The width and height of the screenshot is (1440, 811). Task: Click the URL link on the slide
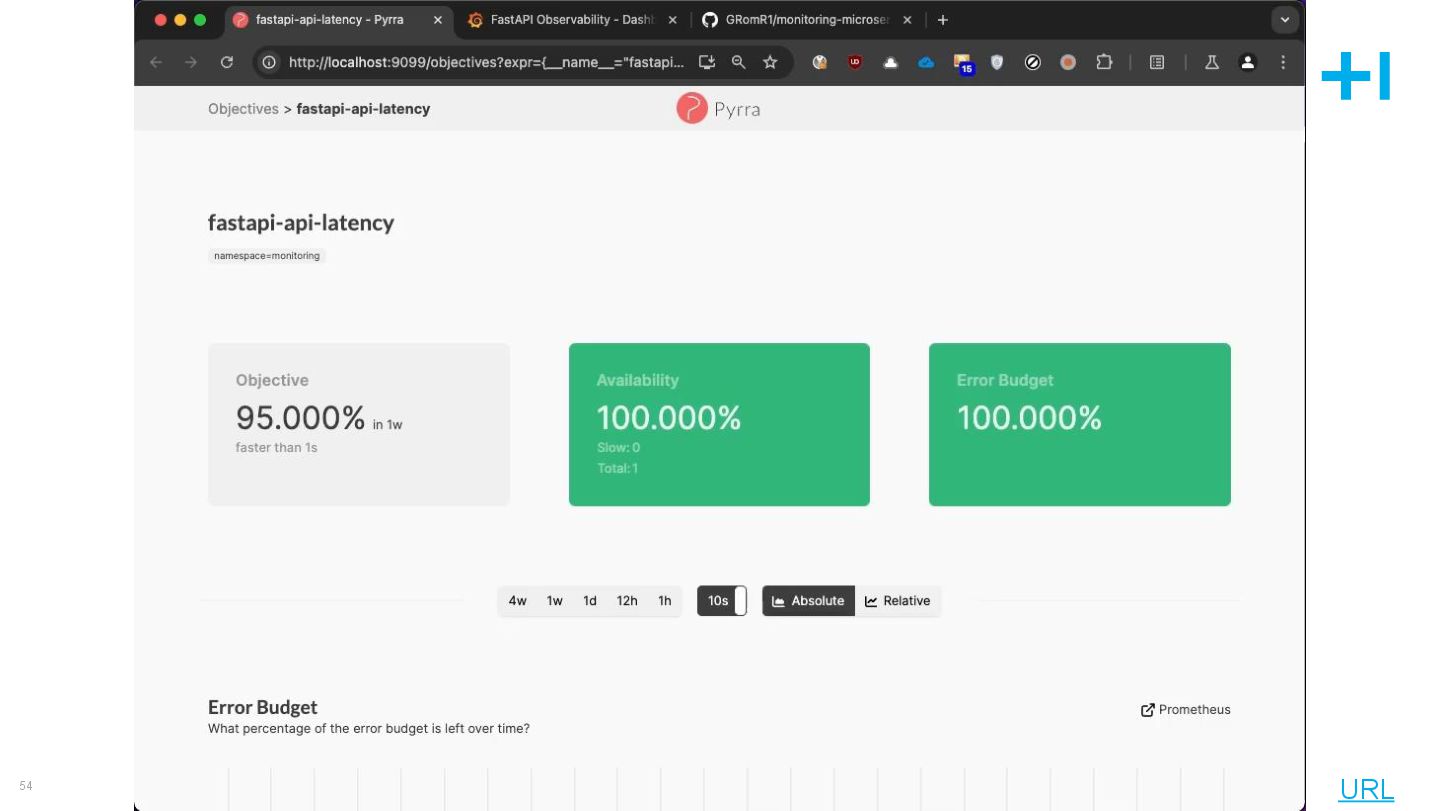[1366, 789]
